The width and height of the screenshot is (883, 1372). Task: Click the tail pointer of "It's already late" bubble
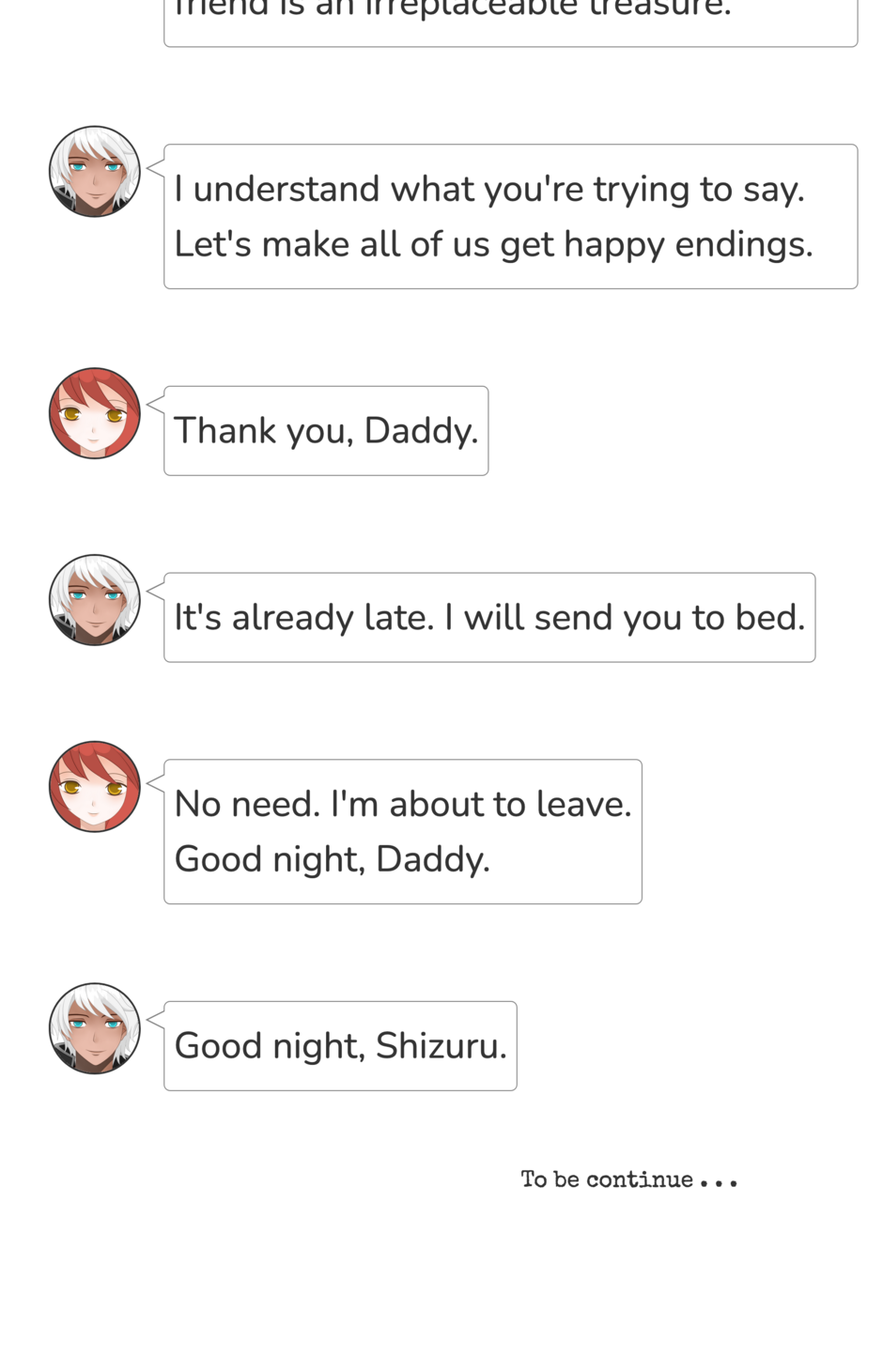coord(155,592)
